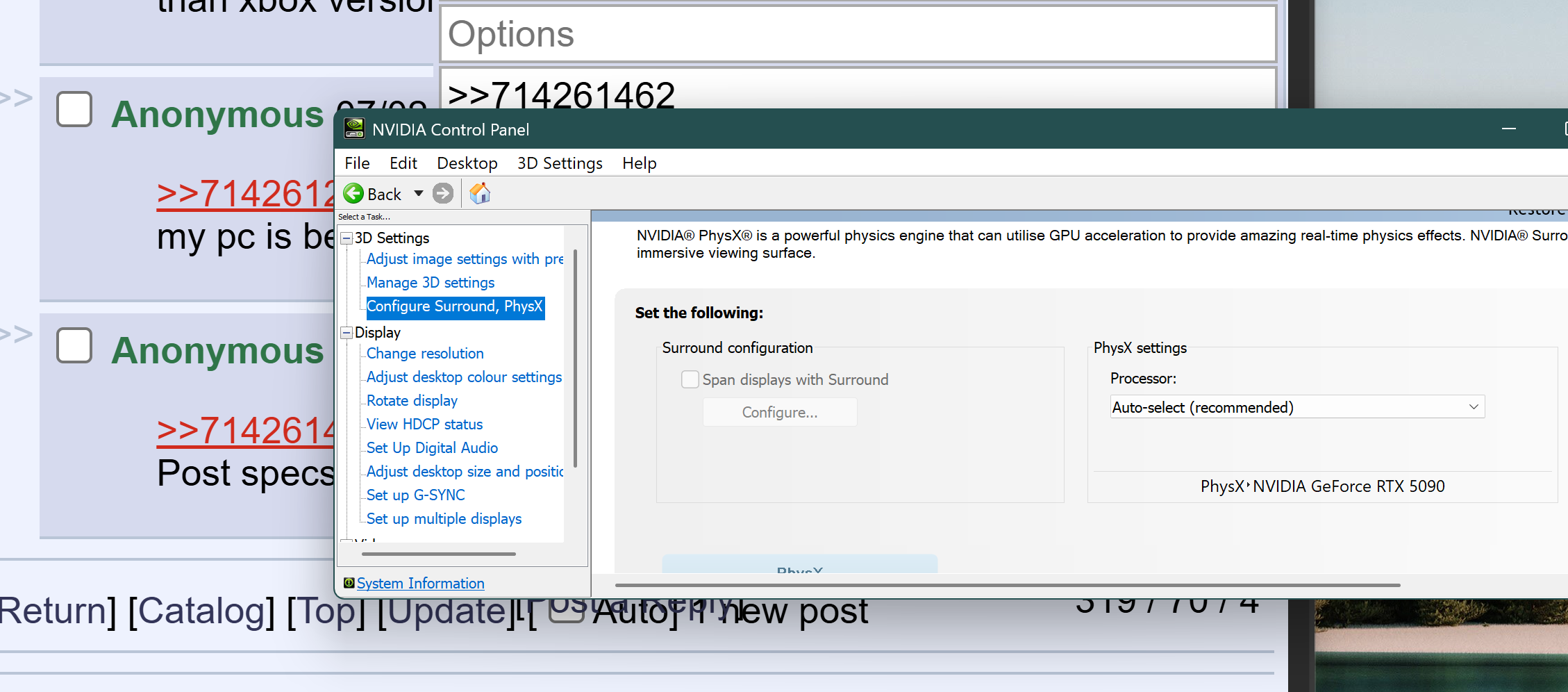Open the 3D Settings menu
This screenshot has height=692, width=1568.
560,163
